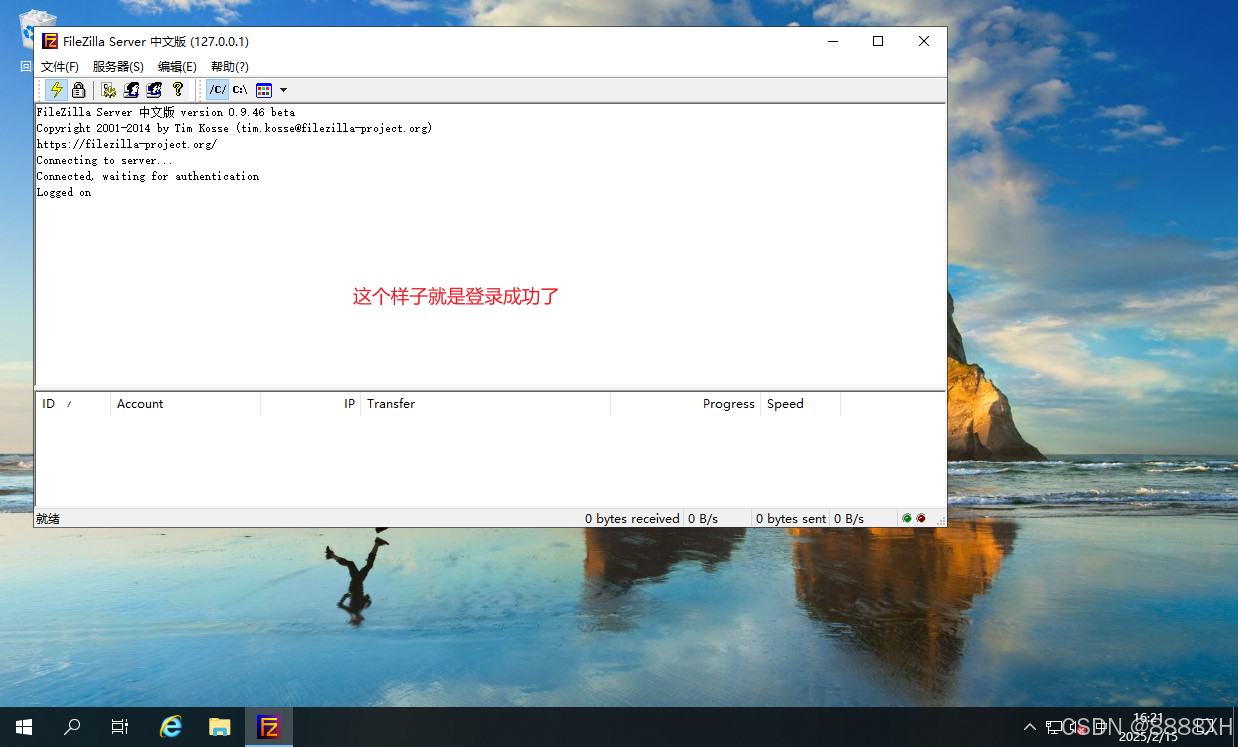The width and height of the screenshot is (1238, 747).
Task: Open the Users configuration icon
Action: tap(131, 89)
